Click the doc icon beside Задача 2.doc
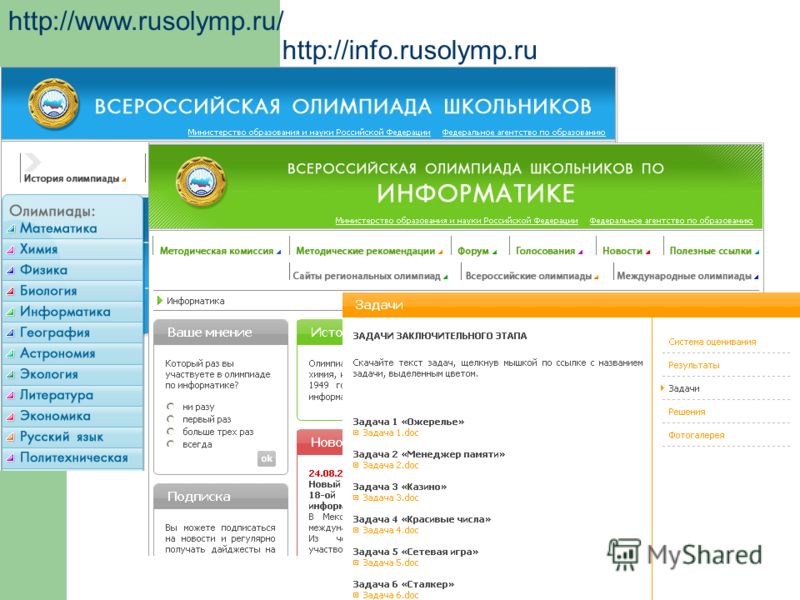Image resolution: width=800 pixels, height=600 pixels. [x=356, y=465]
